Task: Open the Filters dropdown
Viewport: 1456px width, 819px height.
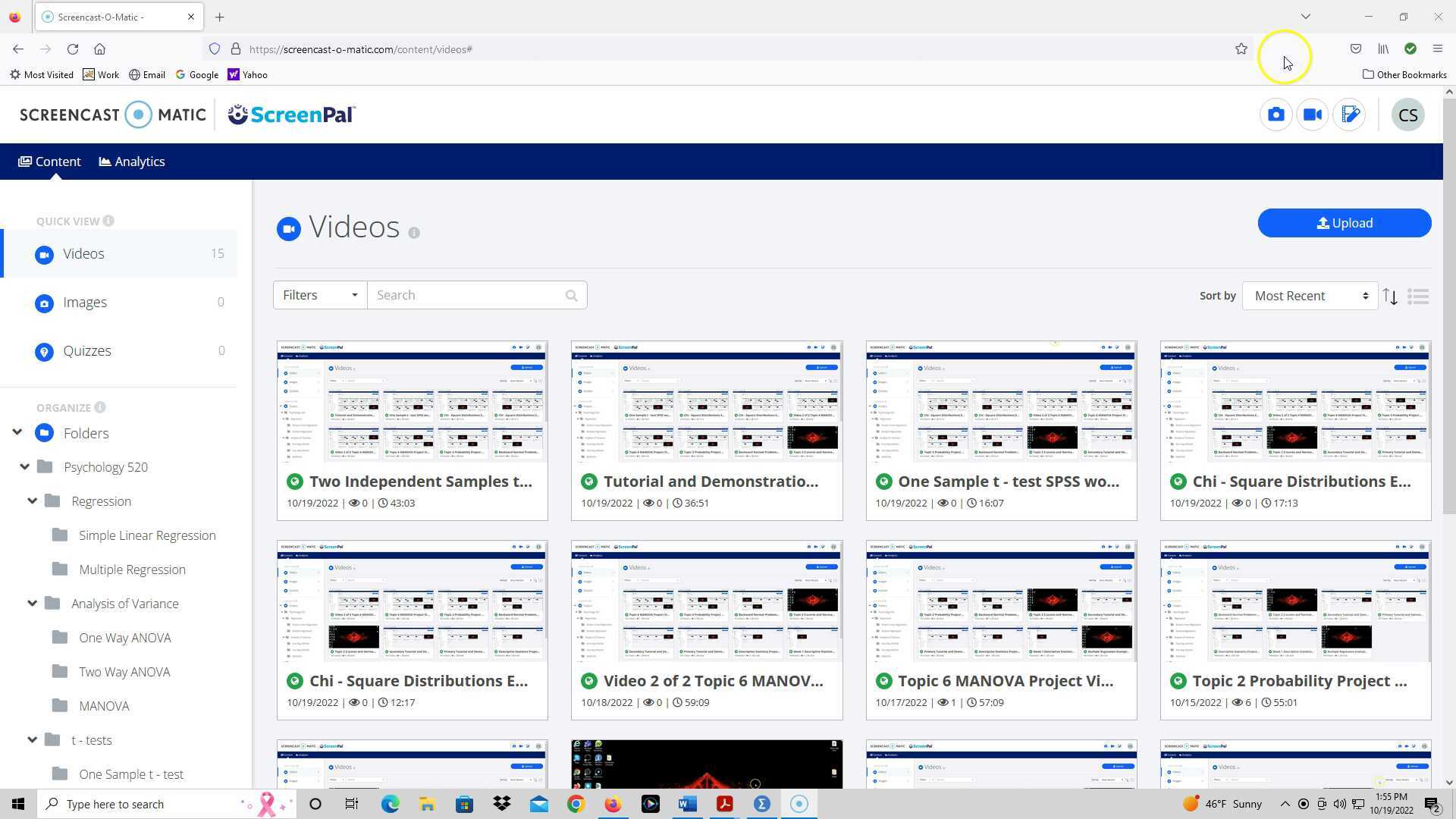Action: 319,296
